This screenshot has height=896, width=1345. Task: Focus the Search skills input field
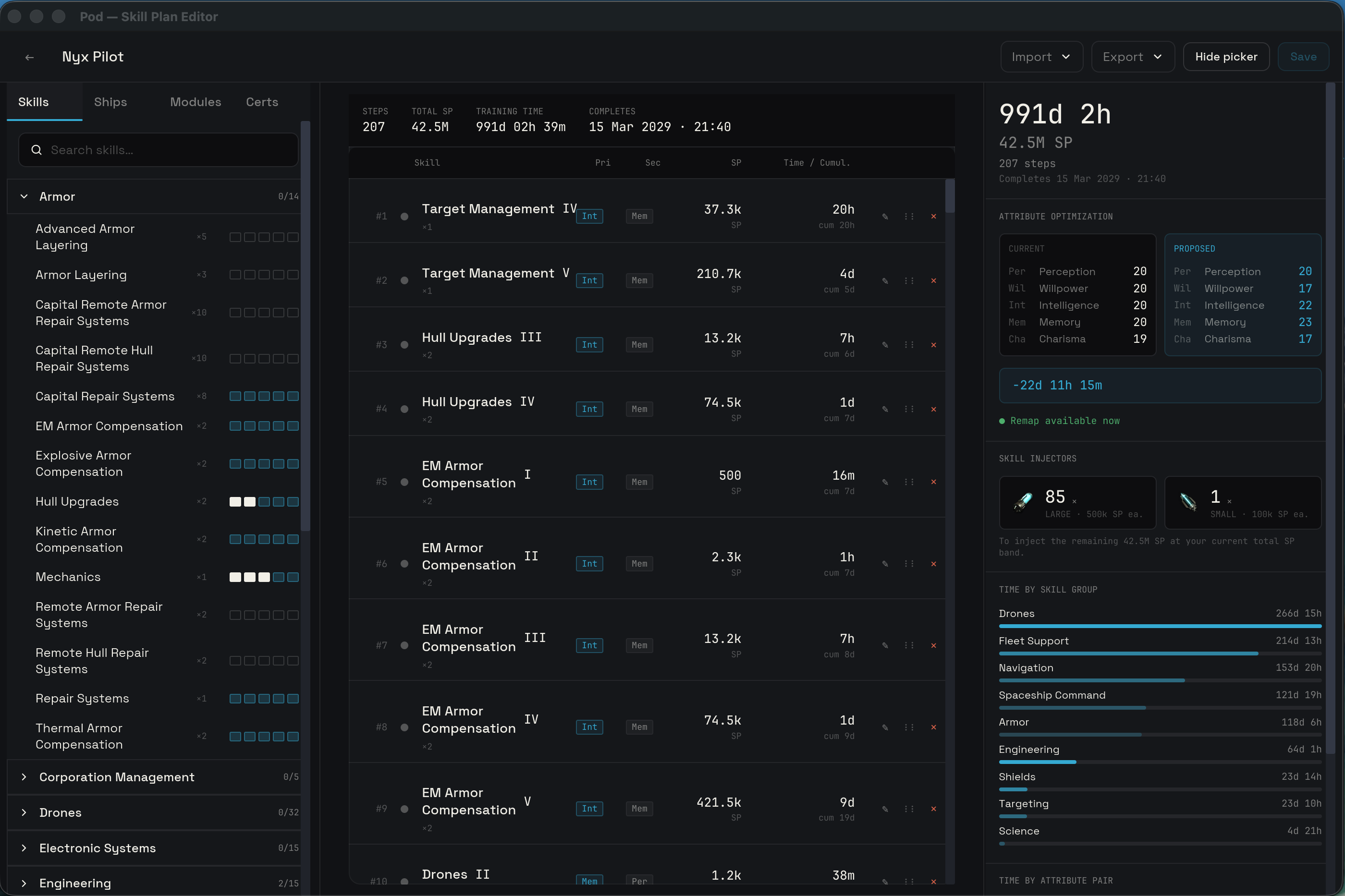(x=159, y=150)
